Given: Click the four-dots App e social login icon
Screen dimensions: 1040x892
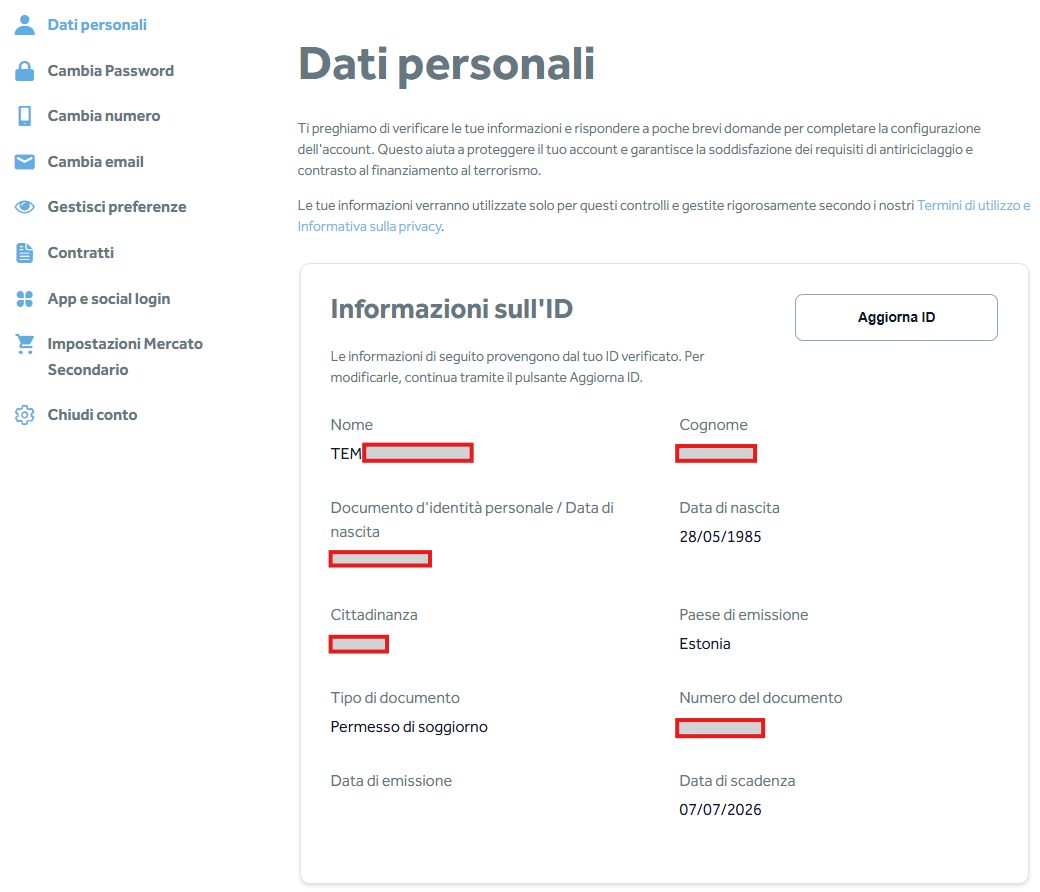Looking at the screenshot, I should (x=25, y=299).
